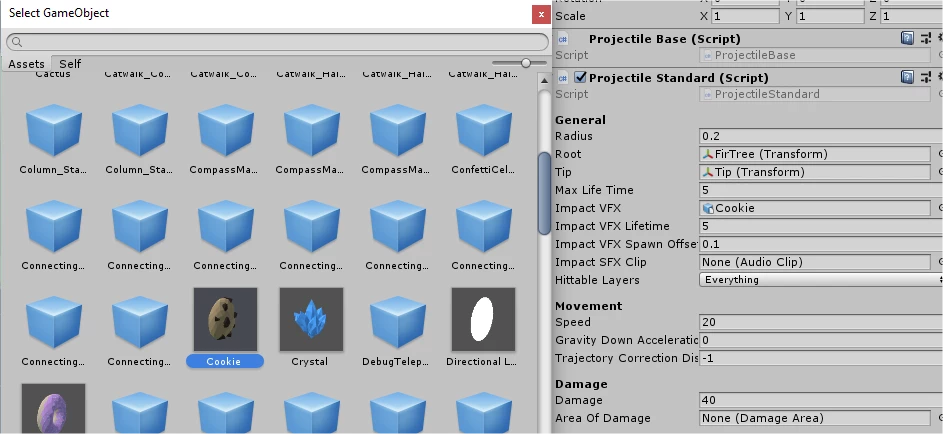Click the Impact SFX Clip field
This screenshot has height=434, width=943.
pos(815,262)
